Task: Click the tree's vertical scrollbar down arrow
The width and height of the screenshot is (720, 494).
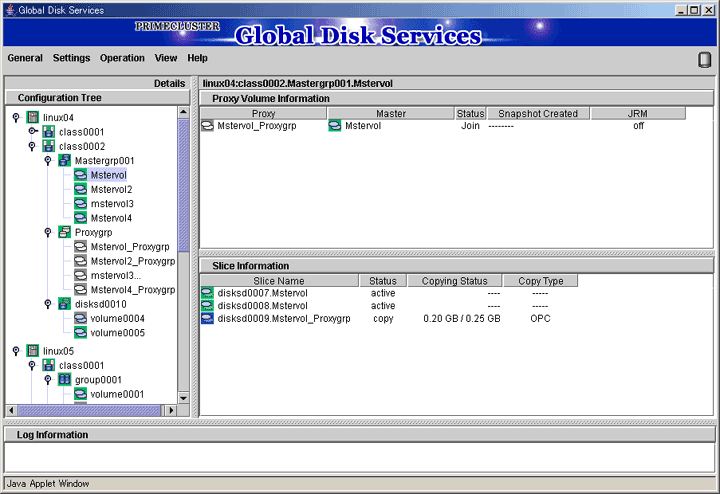Action: coord(183,398)
